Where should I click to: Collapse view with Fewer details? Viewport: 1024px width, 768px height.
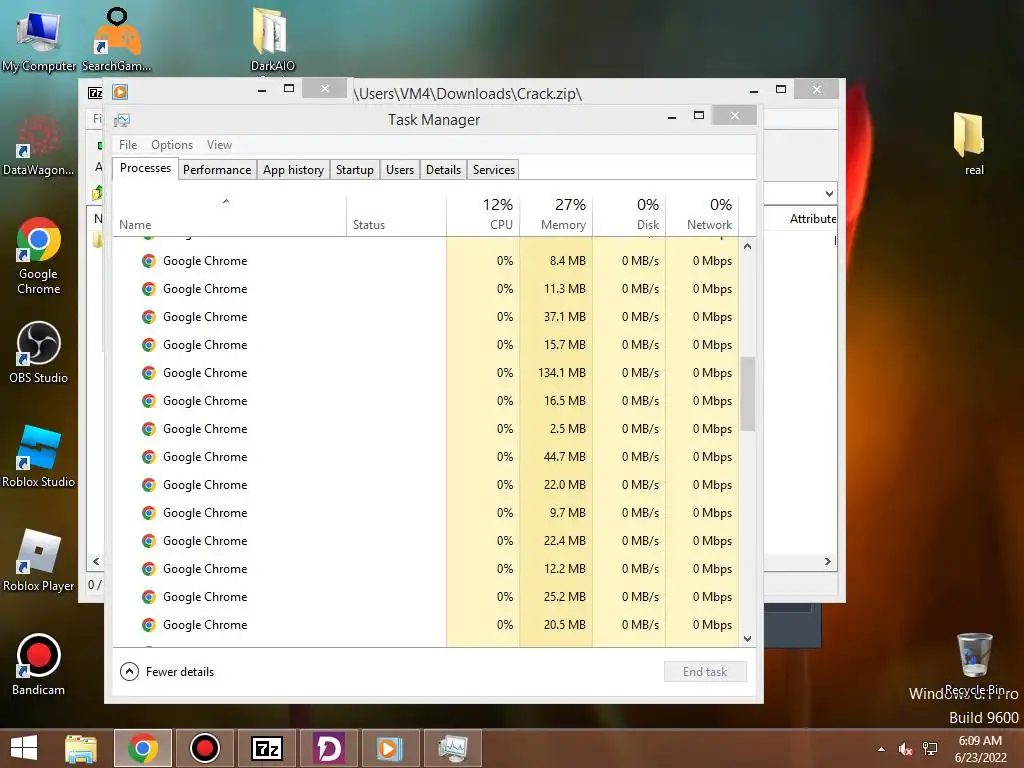(x=167, y=672)
